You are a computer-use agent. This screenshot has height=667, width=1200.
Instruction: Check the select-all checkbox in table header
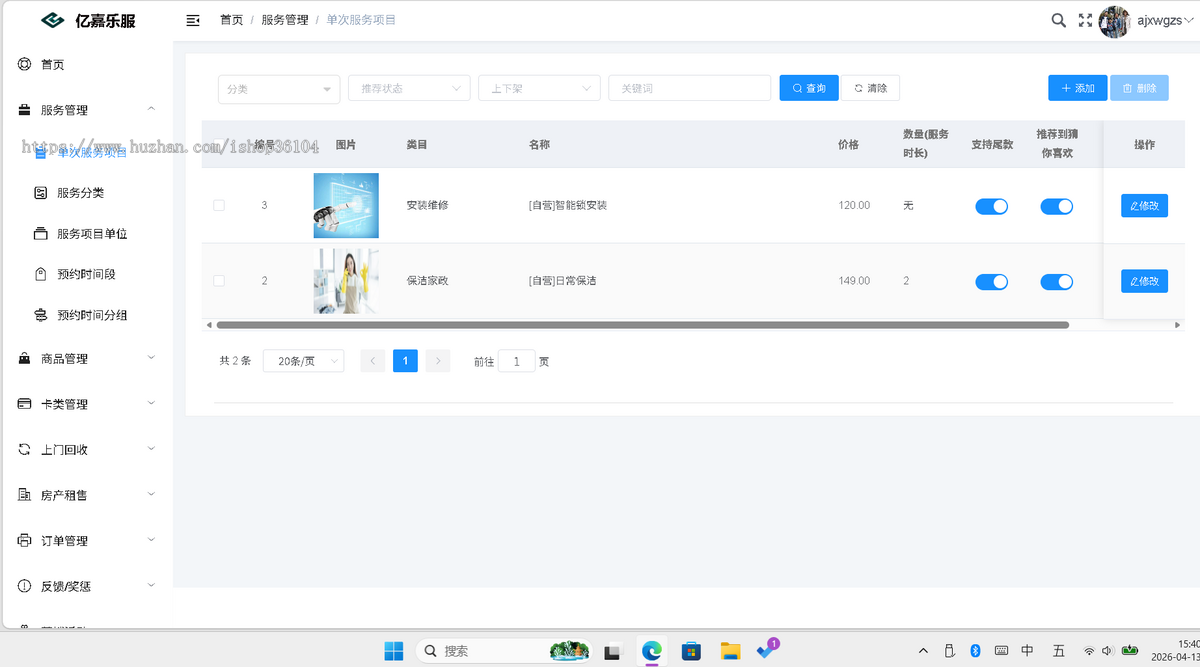pyautogui.click(x=219, y=145)
